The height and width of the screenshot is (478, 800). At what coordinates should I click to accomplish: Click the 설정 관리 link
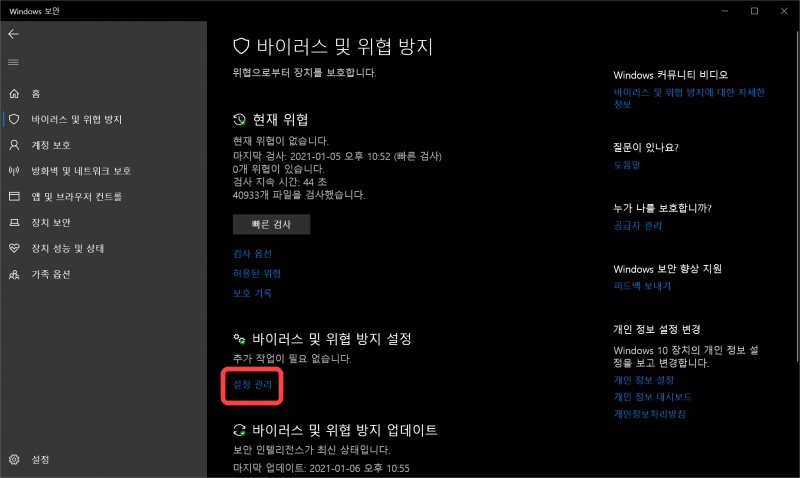pos(252,385)
